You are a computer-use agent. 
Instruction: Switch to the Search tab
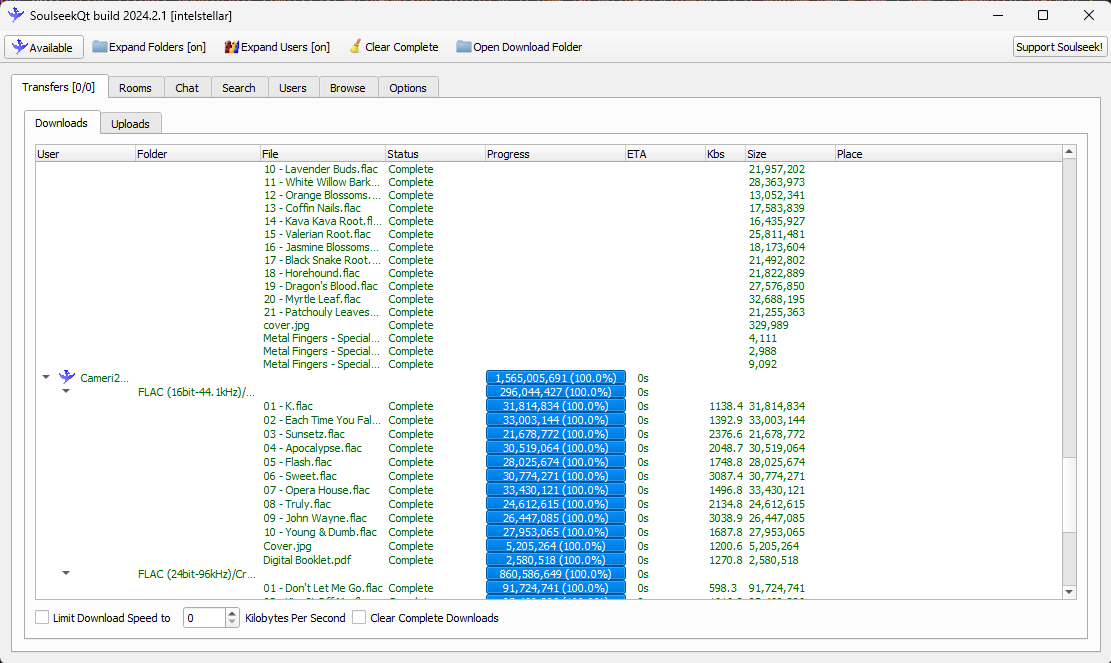239,88
